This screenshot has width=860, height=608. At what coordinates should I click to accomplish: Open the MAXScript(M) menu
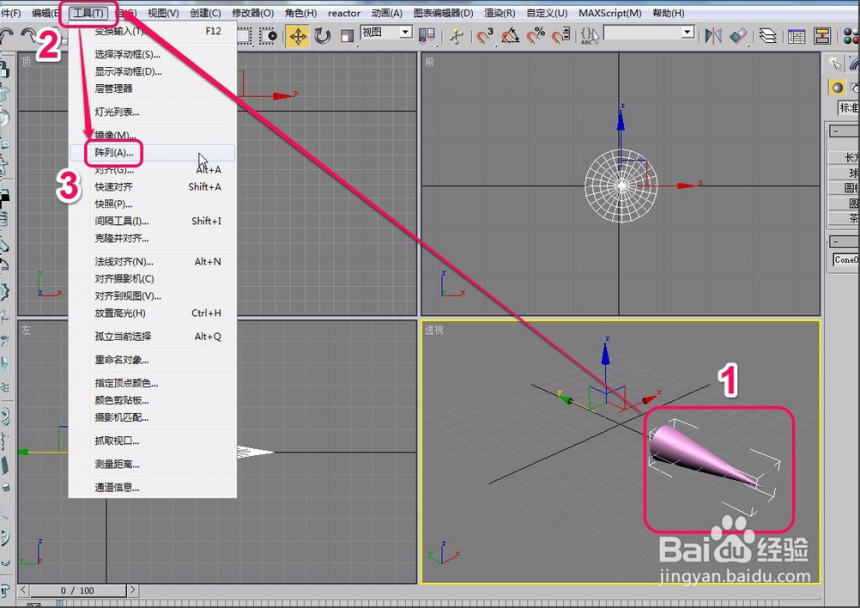(x=610, y=13)
